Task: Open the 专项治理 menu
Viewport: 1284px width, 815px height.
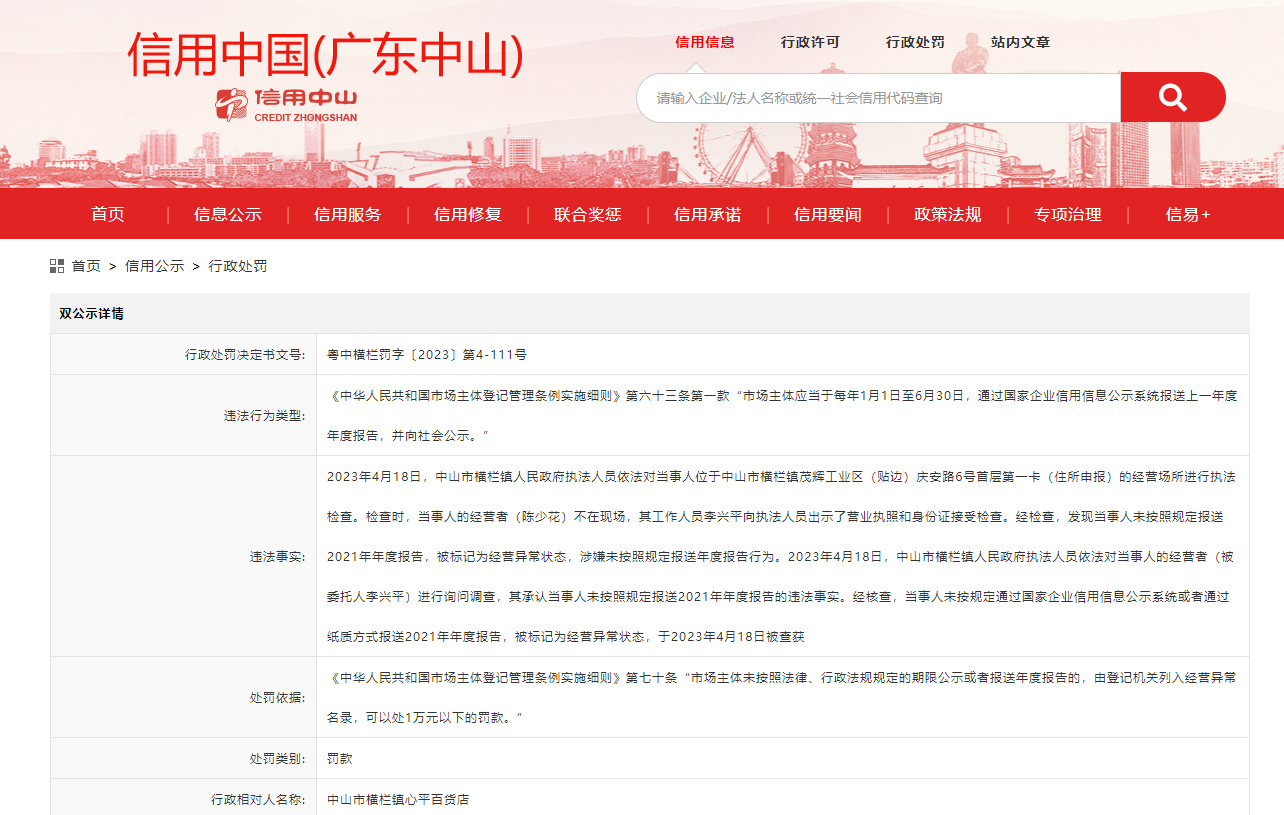Action: 1068,214
